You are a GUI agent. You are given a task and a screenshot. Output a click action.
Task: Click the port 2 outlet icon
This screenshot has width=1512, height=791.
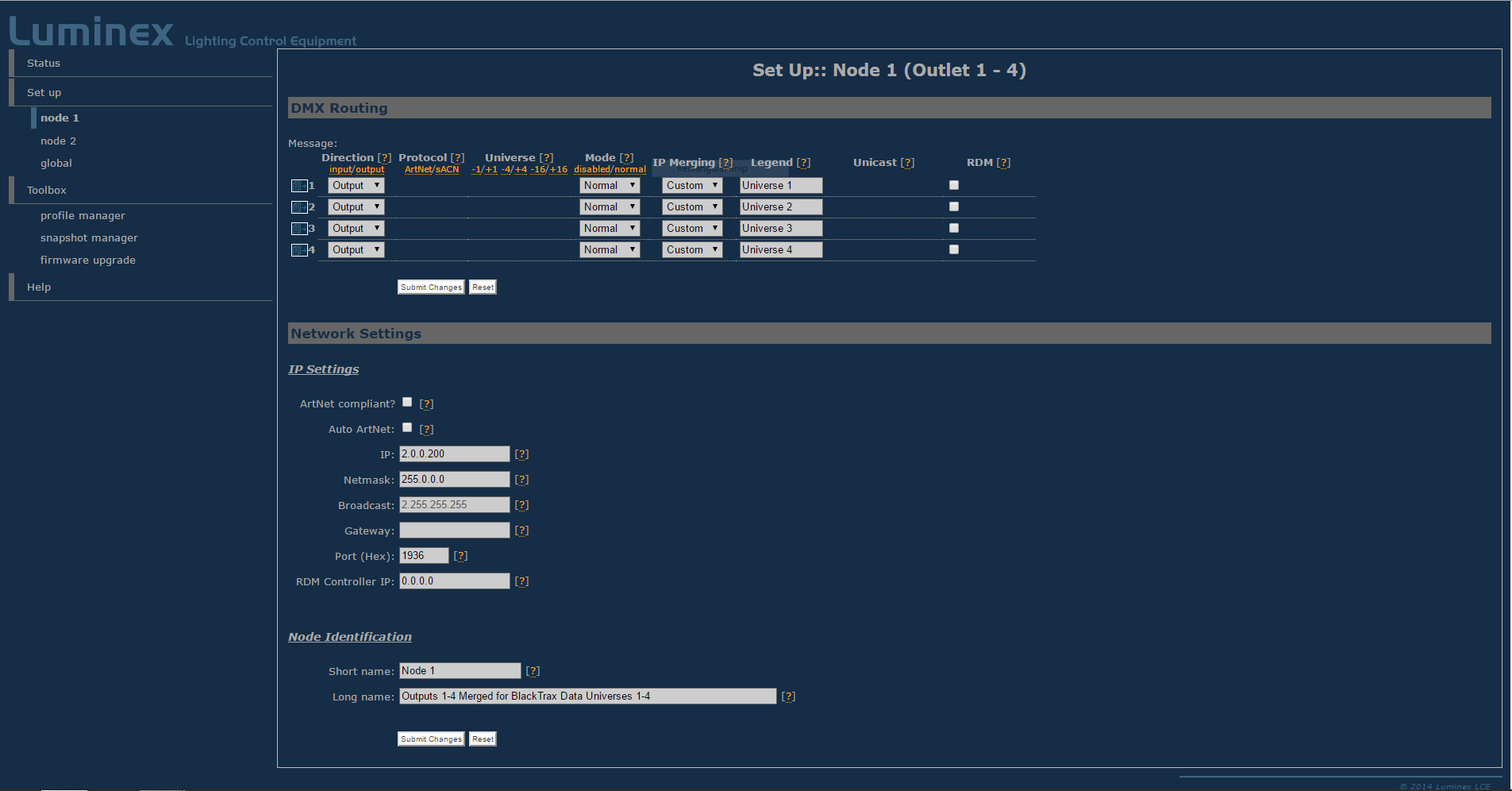(x=299, y=207)
